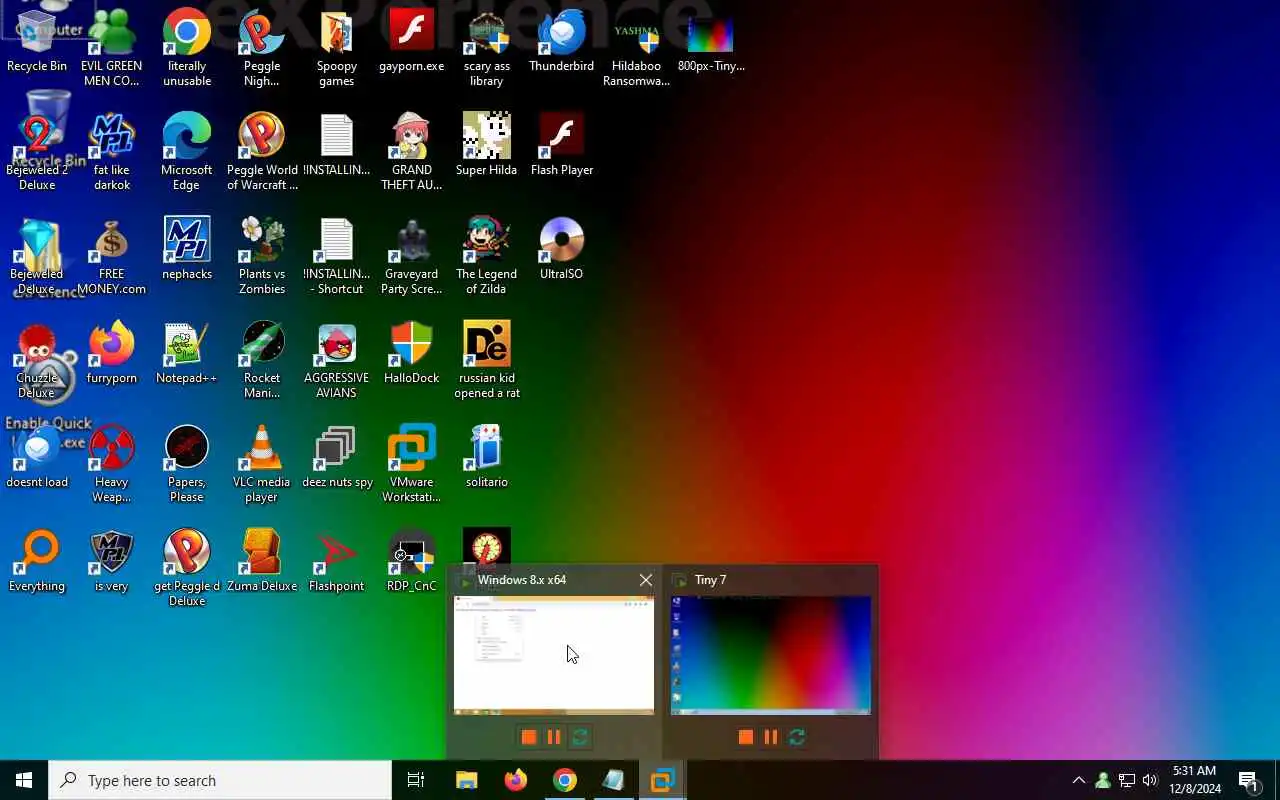Image resolution: width=1280 pixels, height=800 pixels.
Task: Open the nephacks shortcut
Action: pos(187,248)
